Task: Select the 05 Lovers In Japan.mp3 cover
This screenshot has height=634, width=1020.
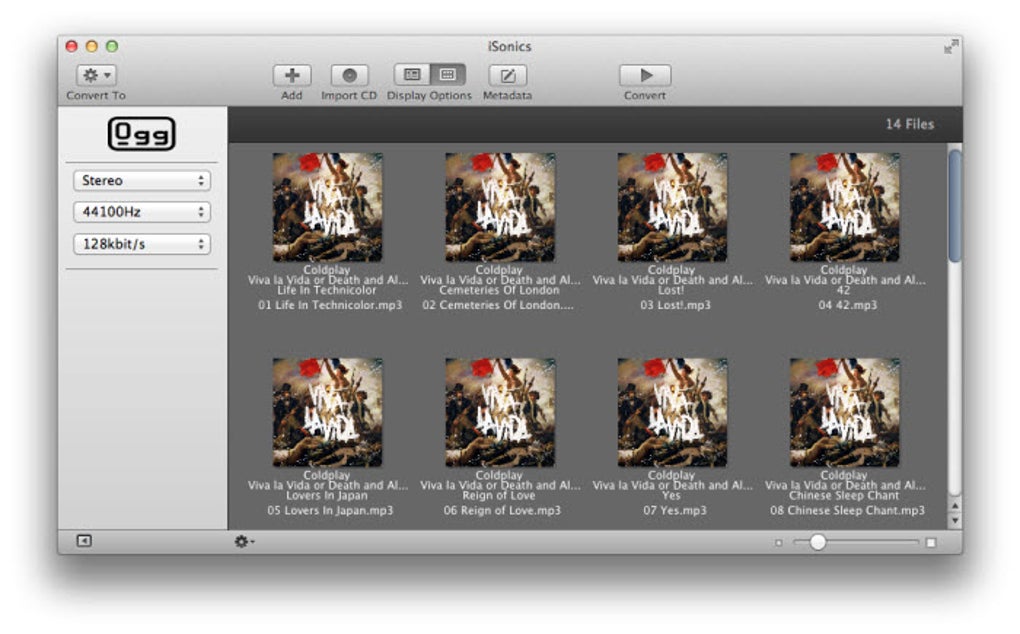Action: click(x=327, y=412)
